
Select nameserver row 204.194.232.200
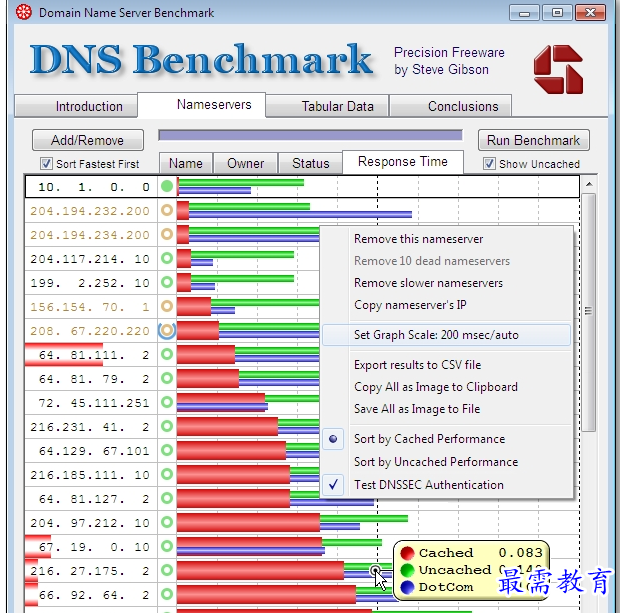pos(302,210)
